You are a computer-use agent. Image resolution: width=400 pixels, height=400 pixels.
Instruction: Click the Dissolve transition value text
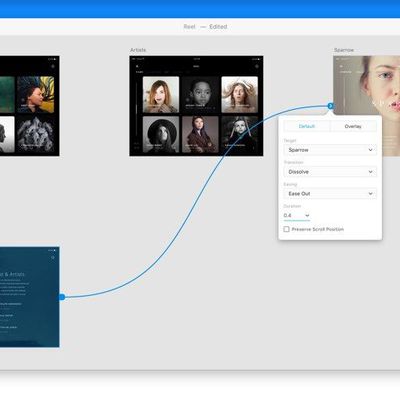point(298,172)
